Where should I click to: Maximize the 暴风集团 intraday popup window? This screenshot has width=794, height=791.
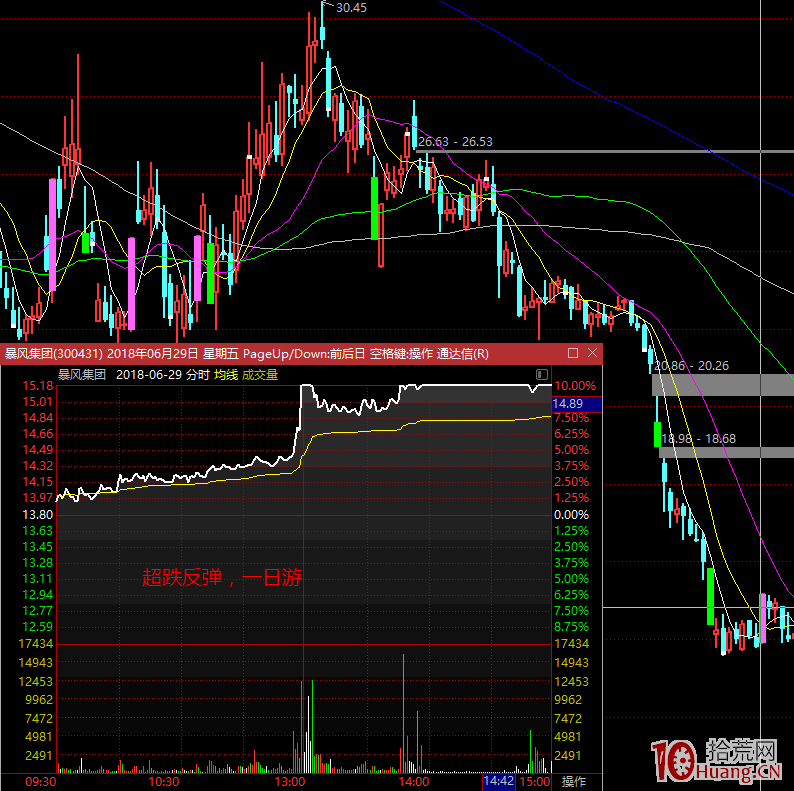coord(573,353)
